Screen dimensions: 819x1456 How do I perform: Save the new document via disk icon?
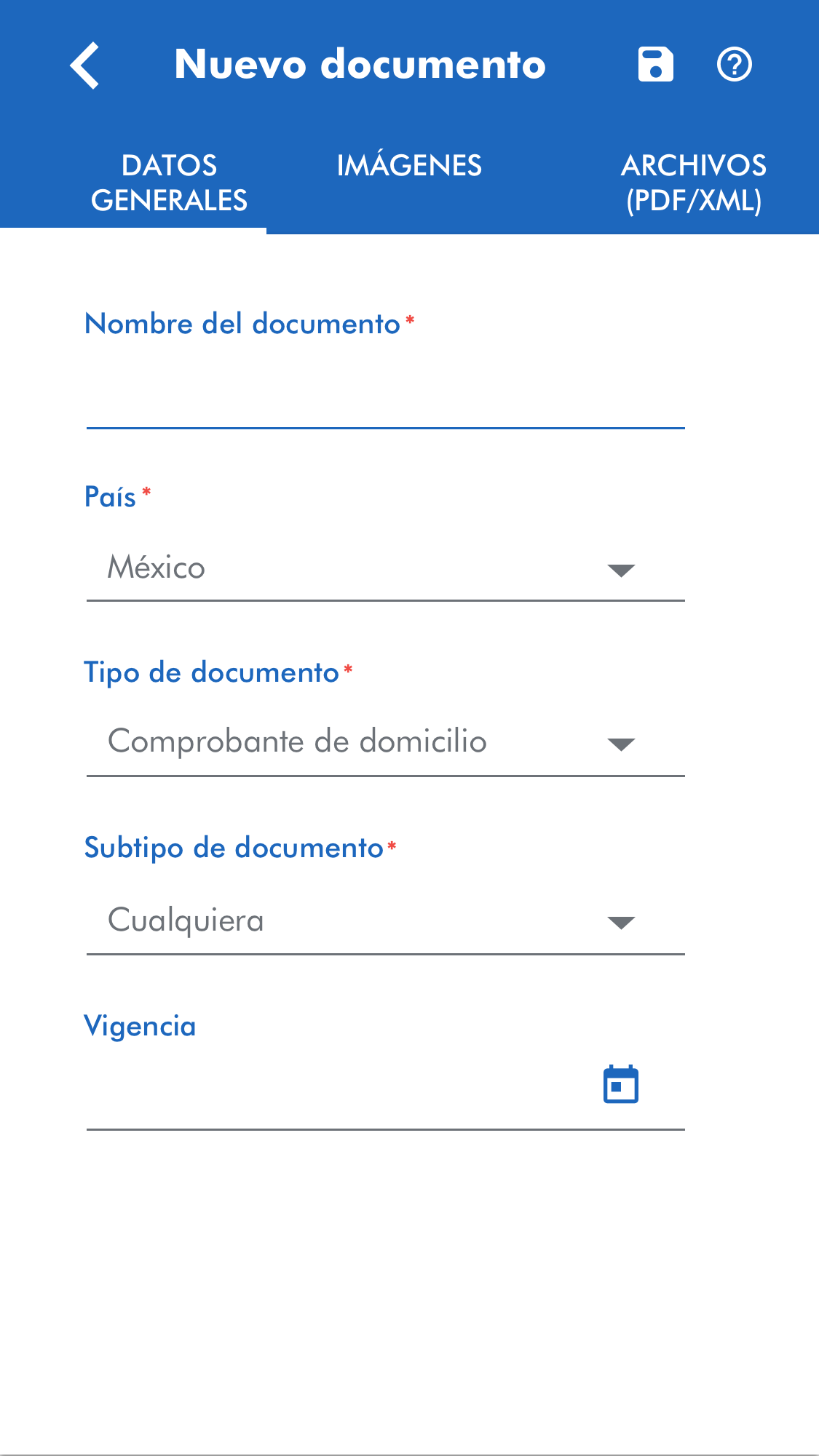pos(655,65)
